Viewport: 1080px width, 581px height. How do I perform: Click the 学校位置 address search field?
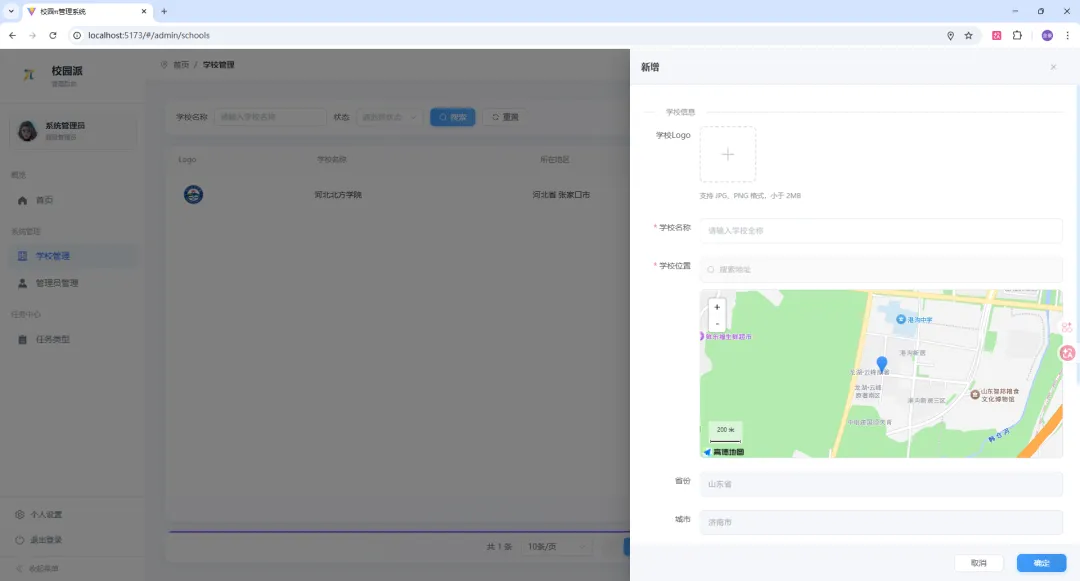point(880,269)
